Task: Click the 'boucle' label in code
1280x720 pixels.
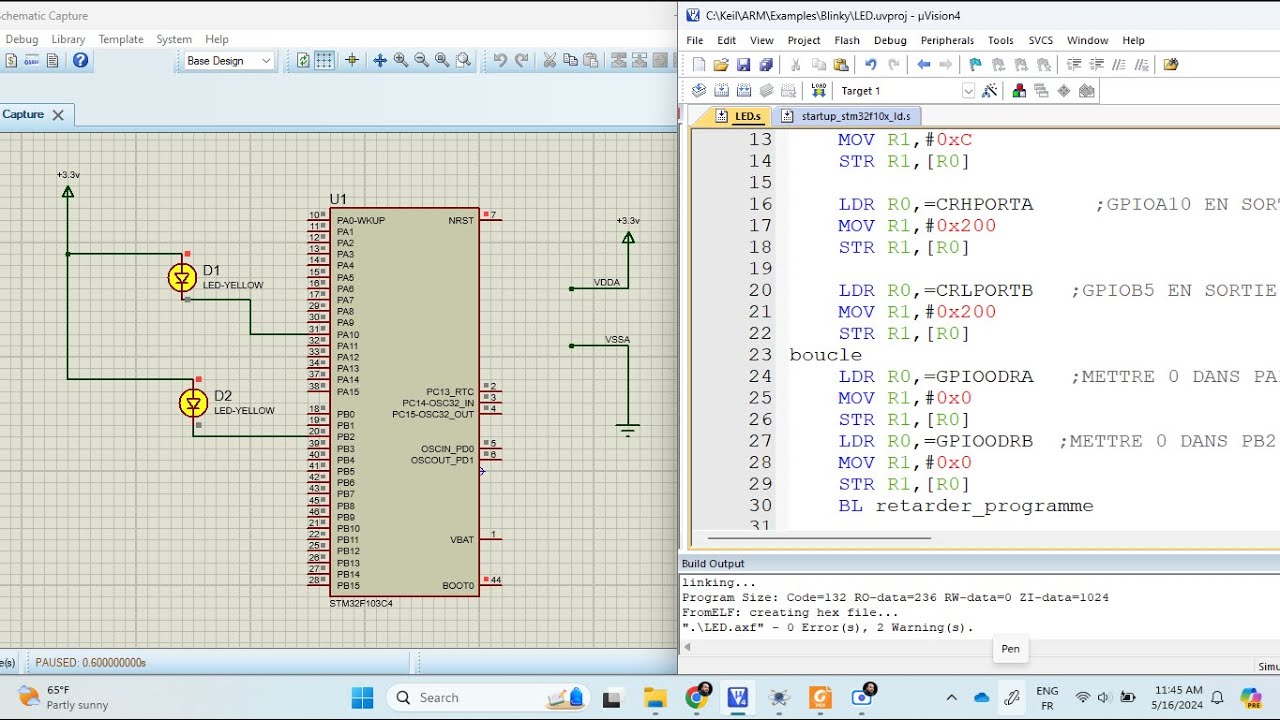Action: [x=825, y=355]
